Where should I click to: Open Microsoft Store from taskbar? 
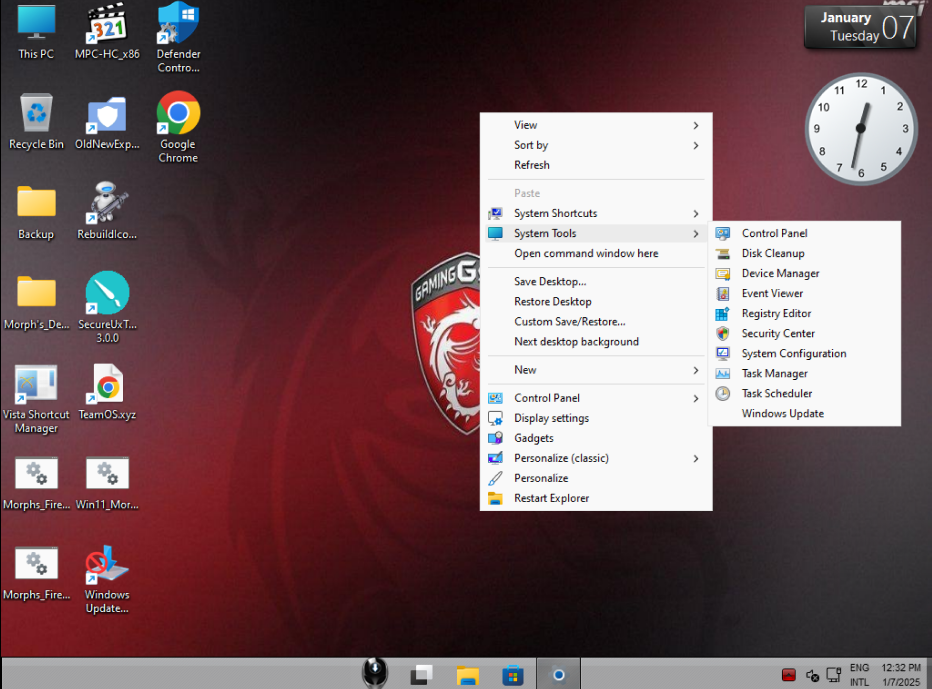(513, 675)
